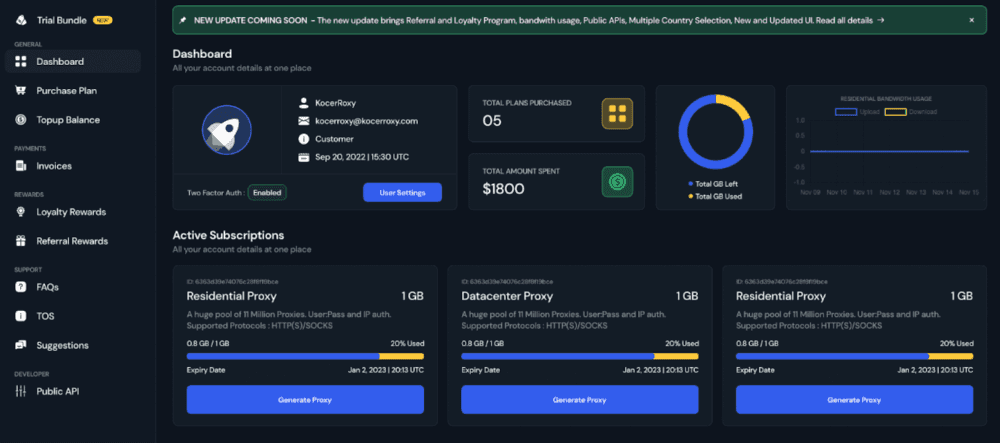Click the User Settings button
This screenshot has height=443, width=1000.
402,192
